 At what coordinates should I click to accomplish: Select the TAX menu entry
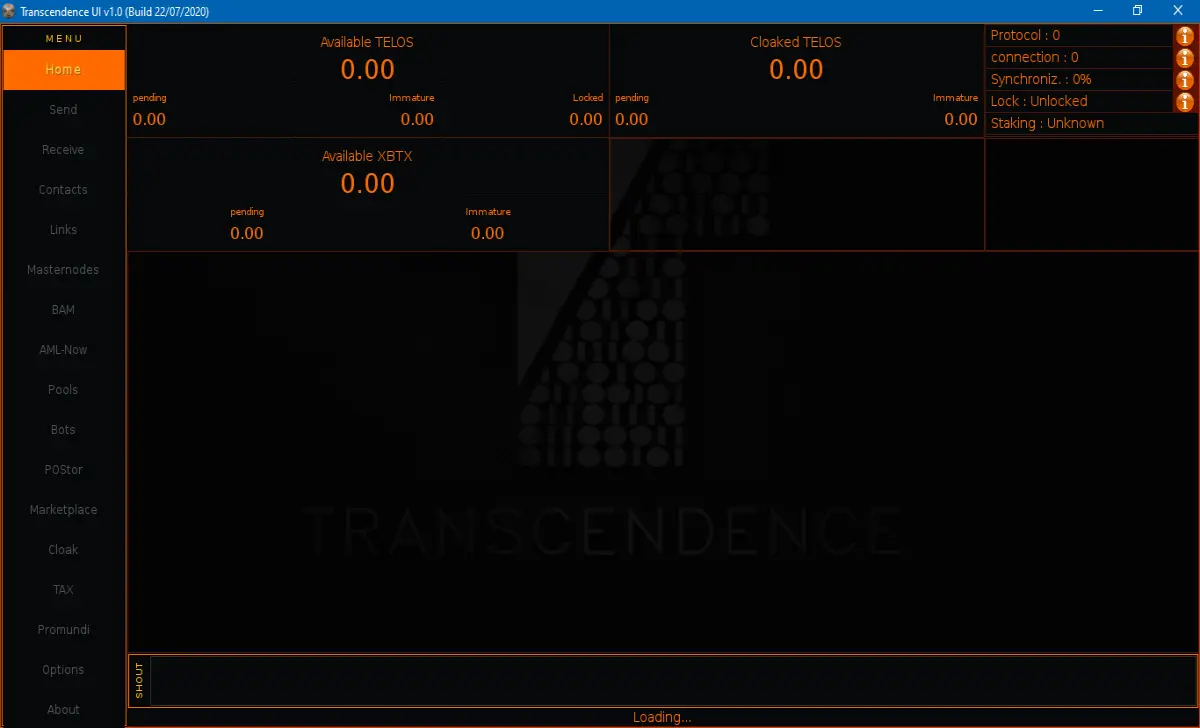[63, 590]
